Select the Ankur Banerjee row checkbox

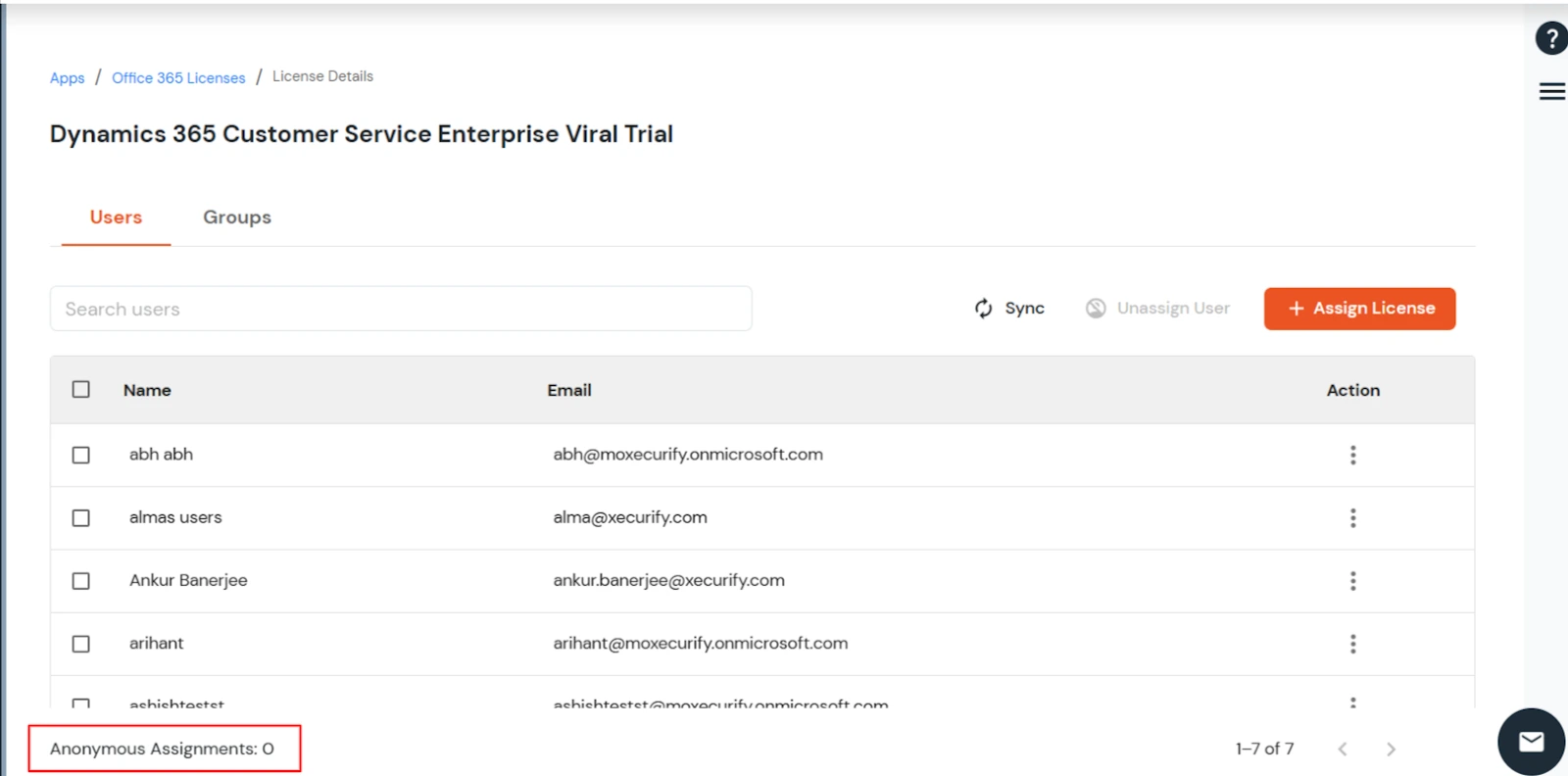pos(81,581)
